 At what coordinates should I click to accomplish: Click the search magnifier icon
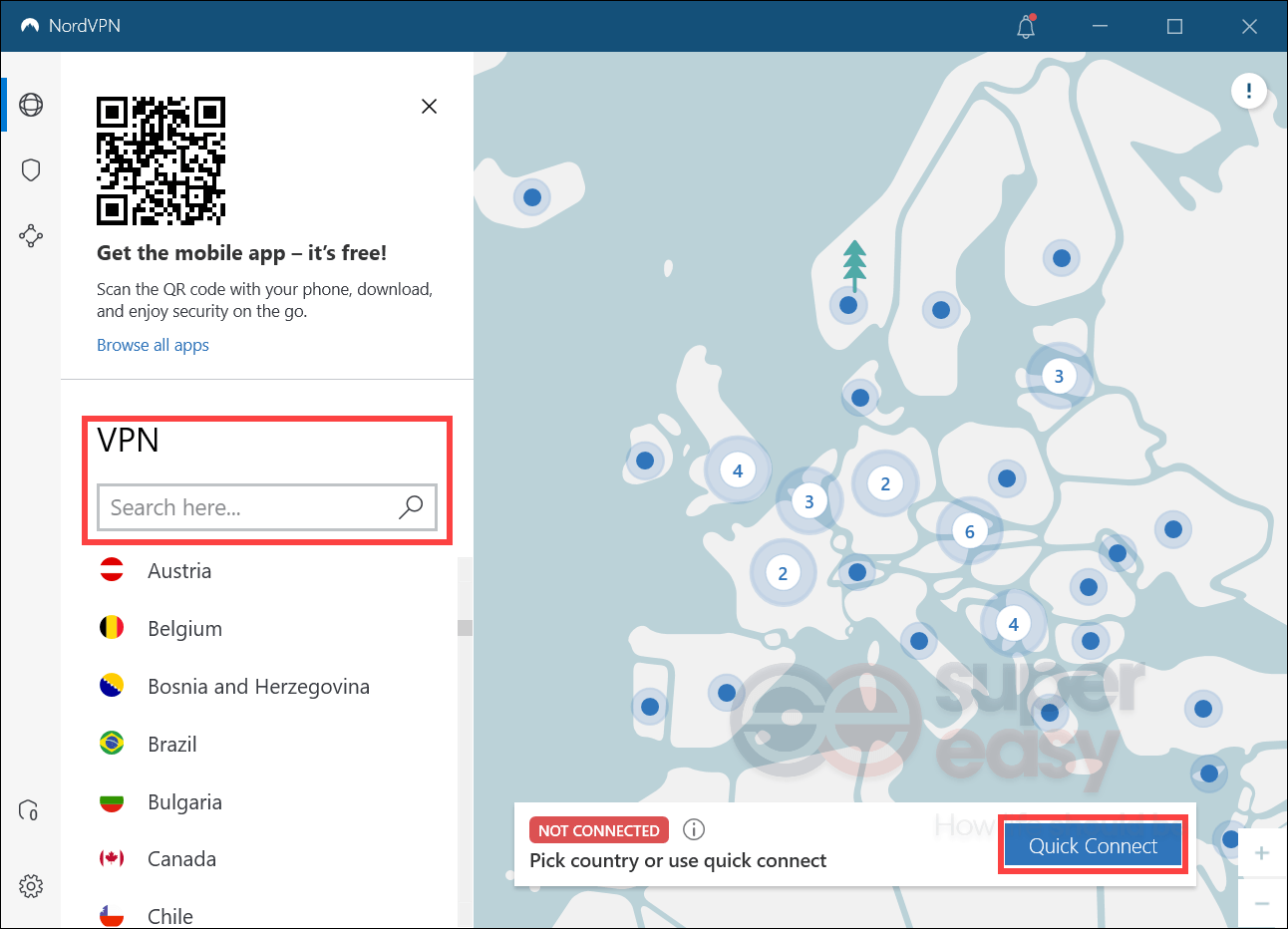click(x=411, y=507)
